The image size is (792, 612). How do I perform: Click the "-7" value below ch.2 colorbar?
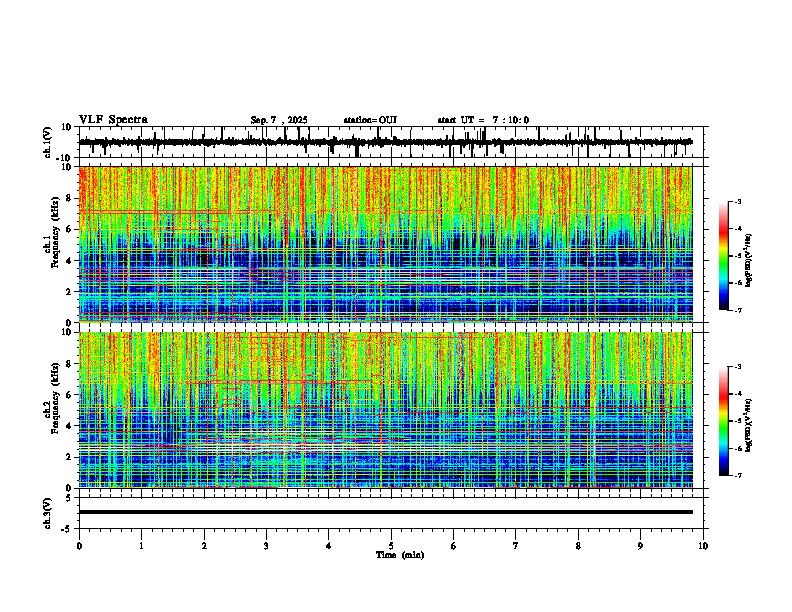click(737, 475)
